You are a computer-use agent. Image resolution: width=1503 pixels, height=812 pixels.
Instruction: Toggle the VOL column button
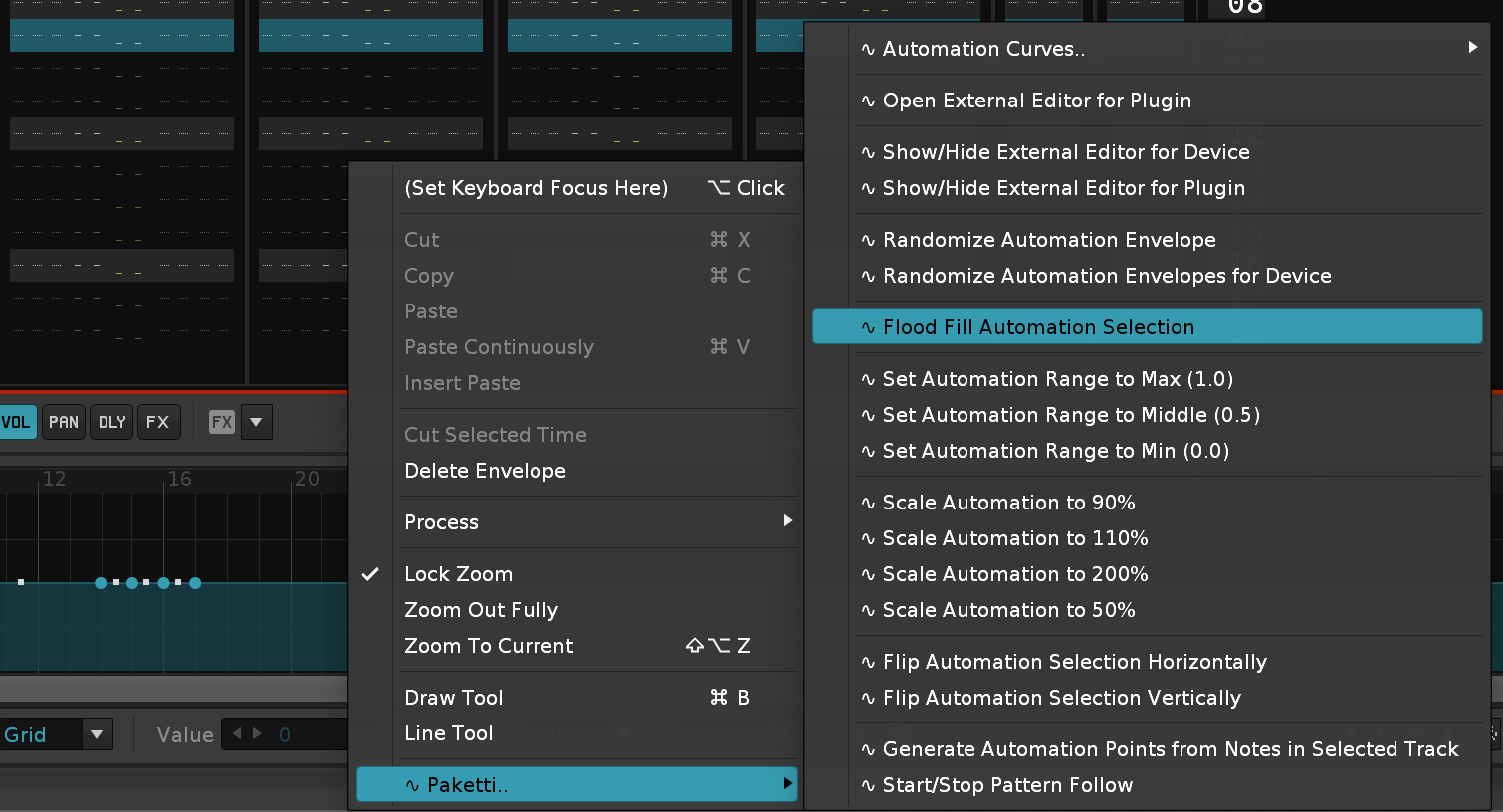point(17,422)
